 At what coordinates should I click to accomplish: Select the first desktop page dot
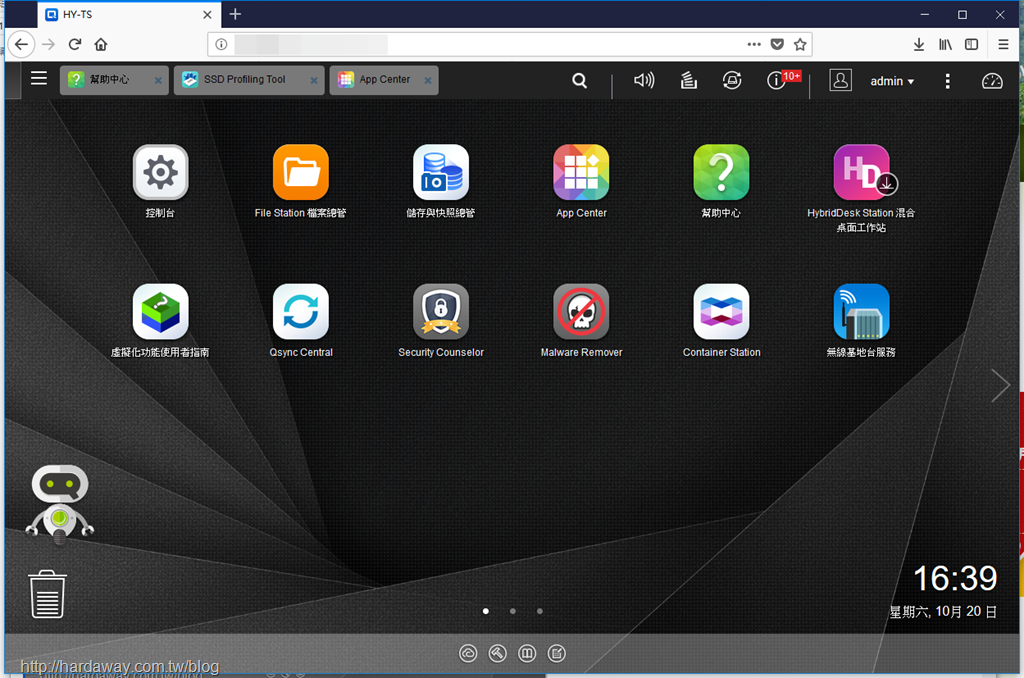point(486,611)
